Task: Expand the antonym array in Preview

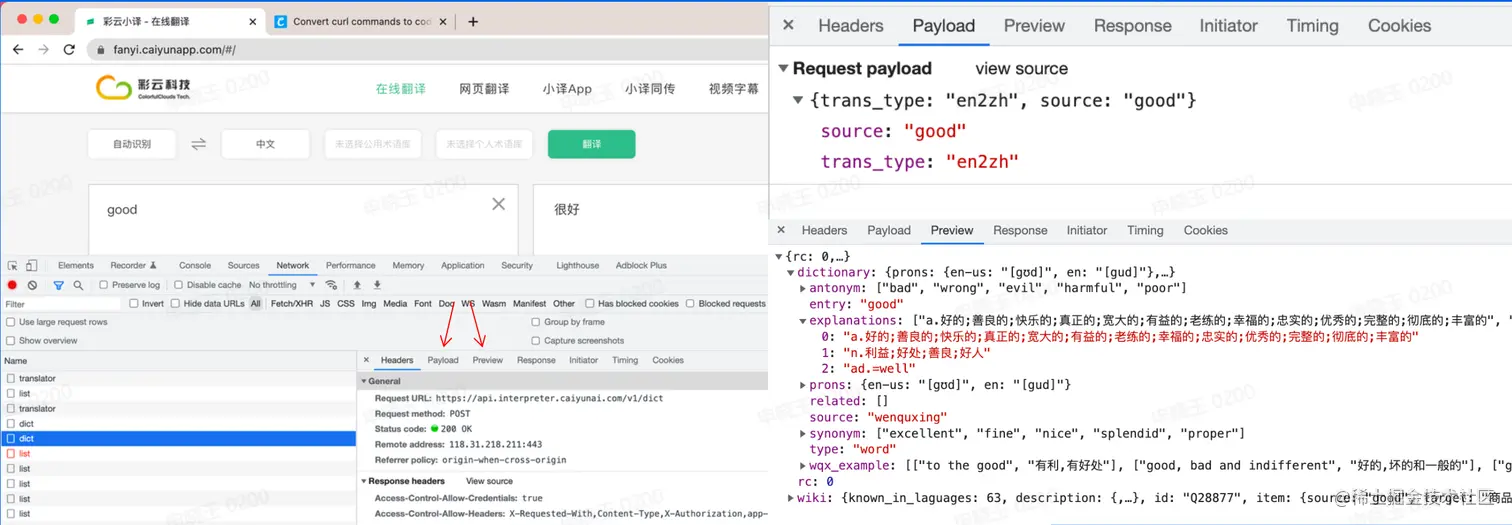Action: pyautogui.click(x=803, y=288)
